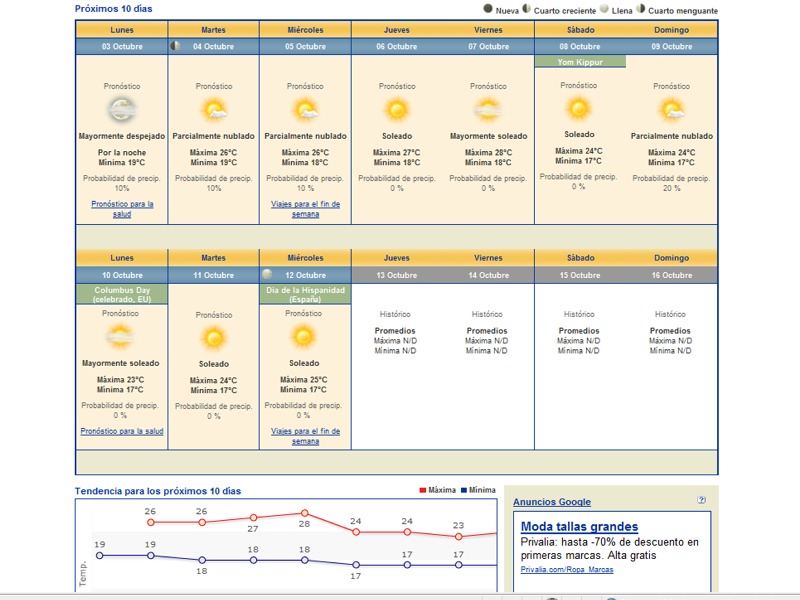This screenshot has height=600, width=800.
Task: Click the sunny icon for 06 Octubre
Action: (x=397, y=110)
